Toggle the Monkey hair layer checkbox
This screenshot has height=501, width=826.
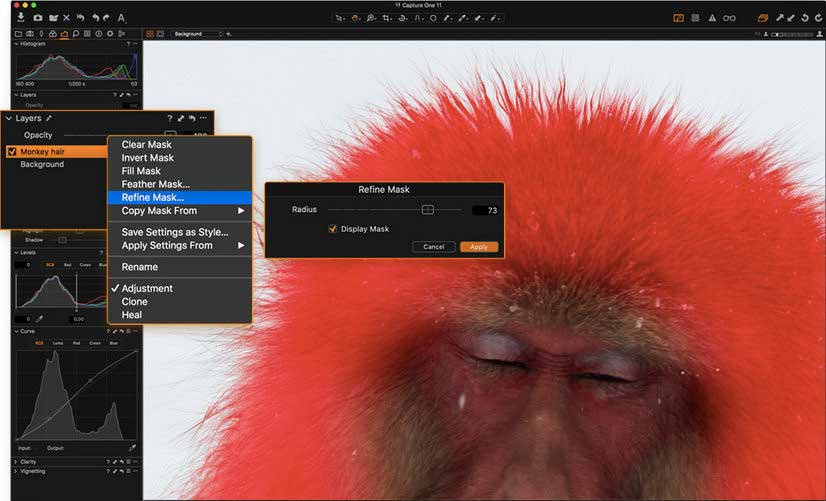(12, 152)
